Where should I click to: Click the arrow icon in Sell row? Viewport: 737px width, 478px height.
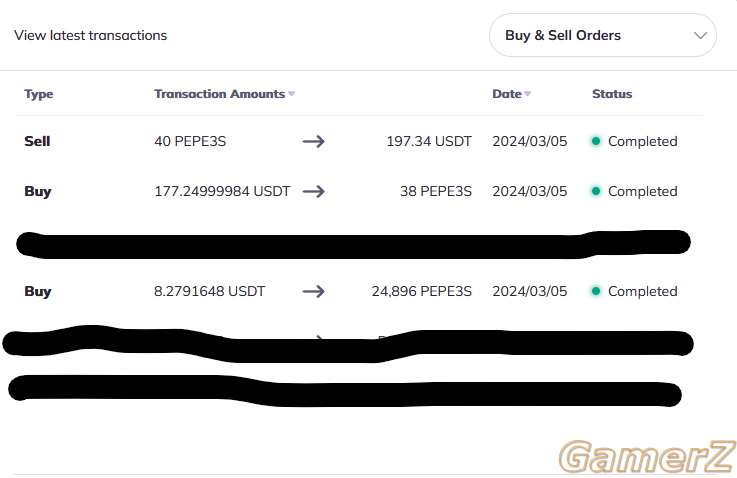point(314,141)
